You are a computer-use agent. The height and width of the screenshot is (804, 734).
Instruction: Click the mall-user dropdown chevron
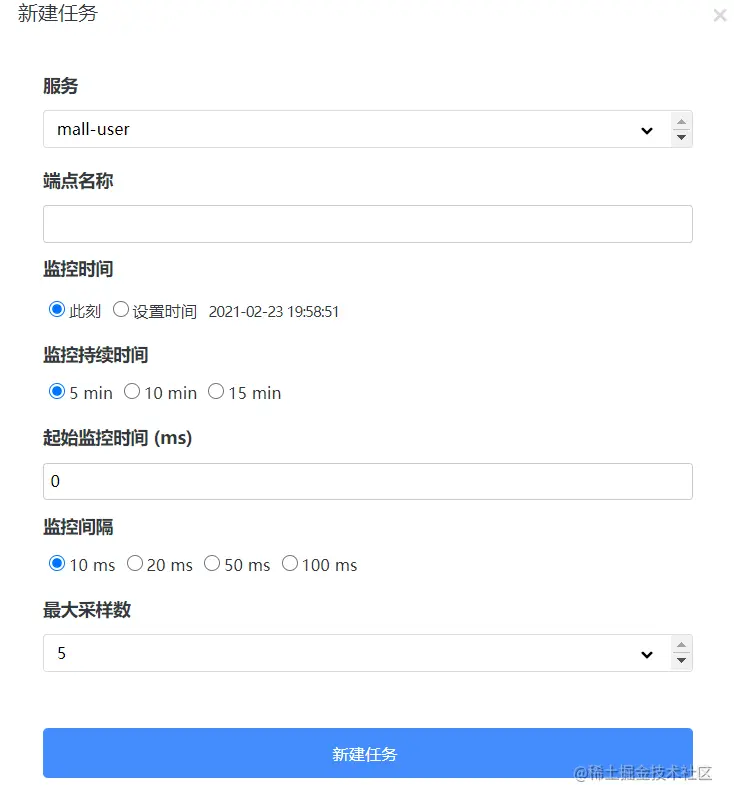(x=646, y=129)
